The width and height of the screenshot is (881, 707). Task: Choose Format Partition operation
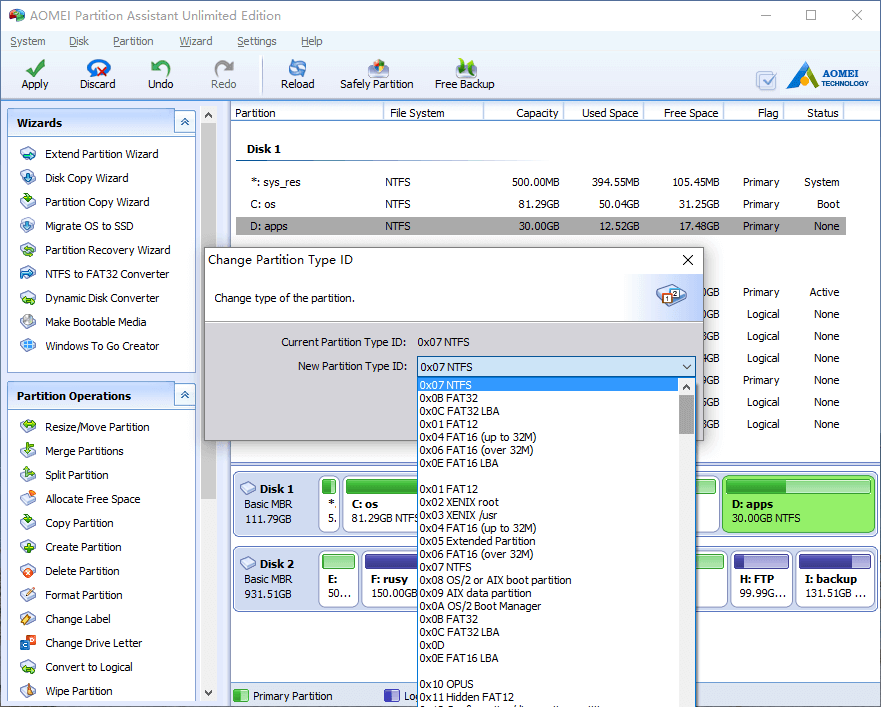tap(84, 595)
